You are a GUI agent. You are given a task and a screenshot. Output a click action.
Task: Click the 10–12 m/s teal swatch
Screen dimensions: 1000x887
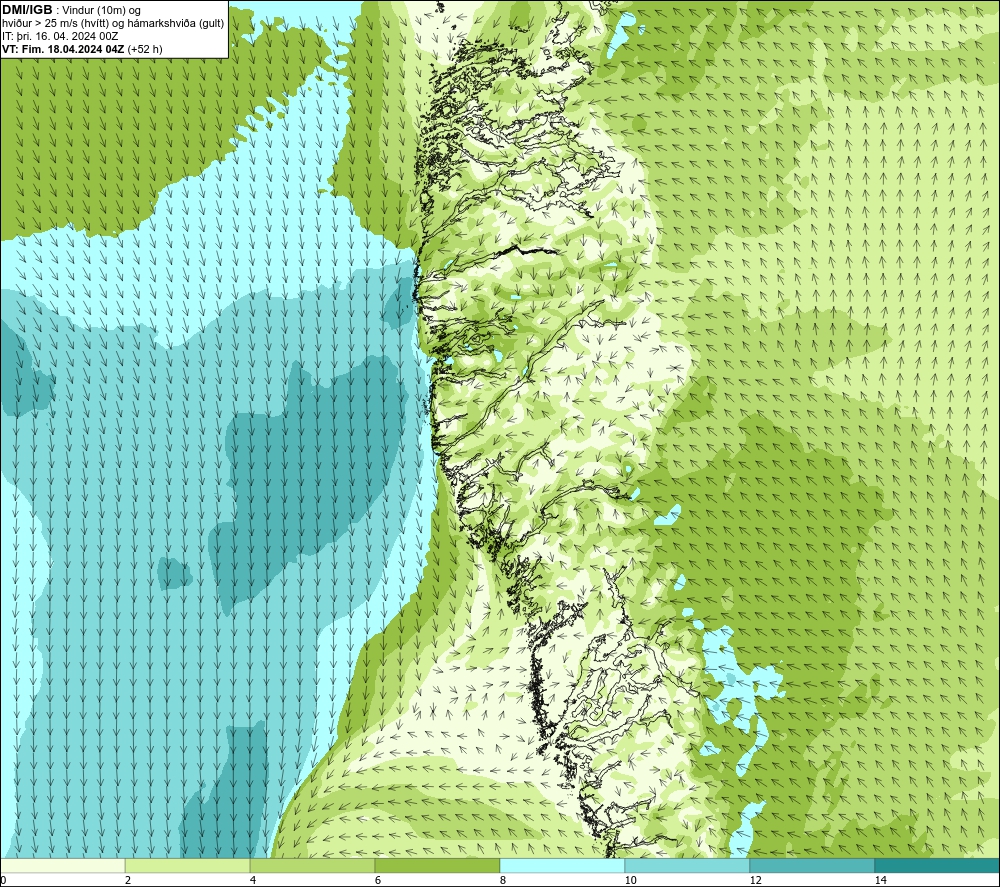(x=688, y=865)
